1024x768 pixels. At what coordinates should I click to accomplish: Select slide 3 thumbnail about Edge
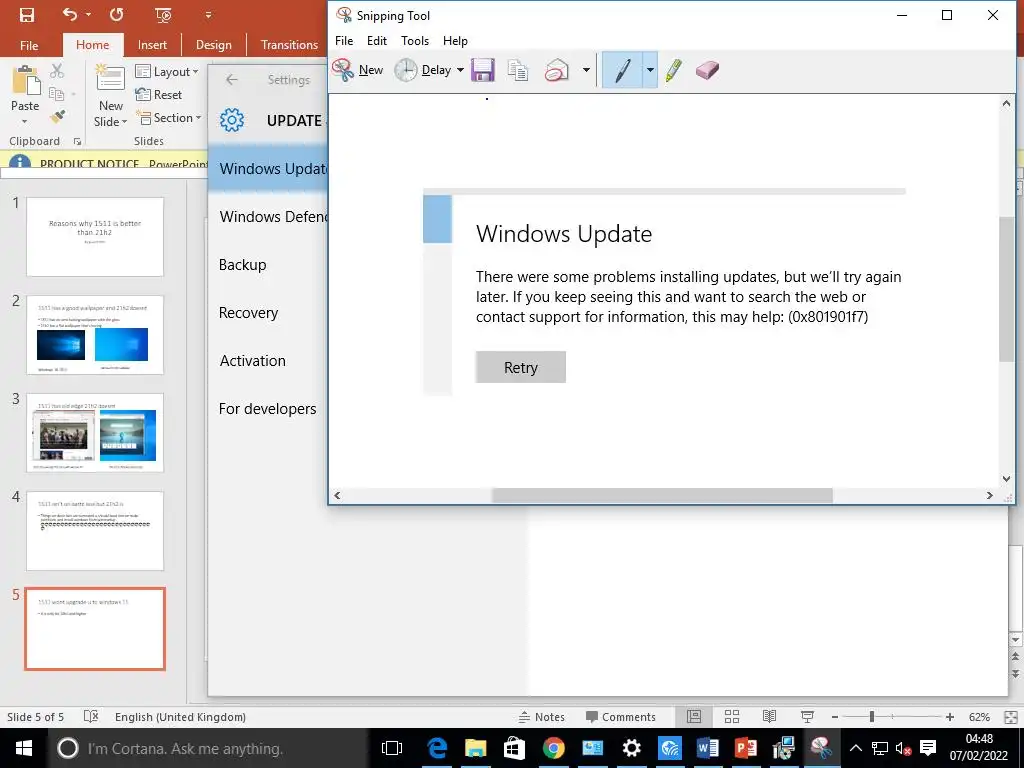coord(95,432)
